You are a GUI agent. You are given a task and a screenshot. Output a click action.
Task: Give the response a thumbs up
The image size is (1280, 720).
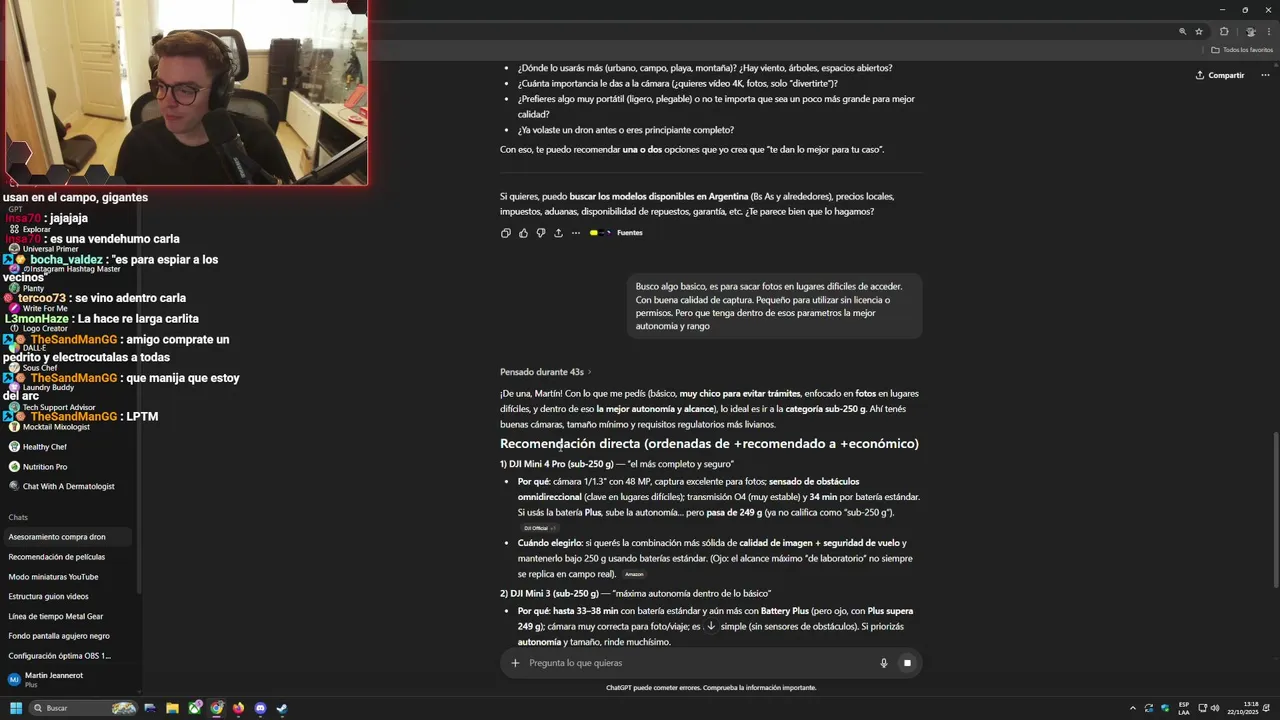tap(523, 233)
